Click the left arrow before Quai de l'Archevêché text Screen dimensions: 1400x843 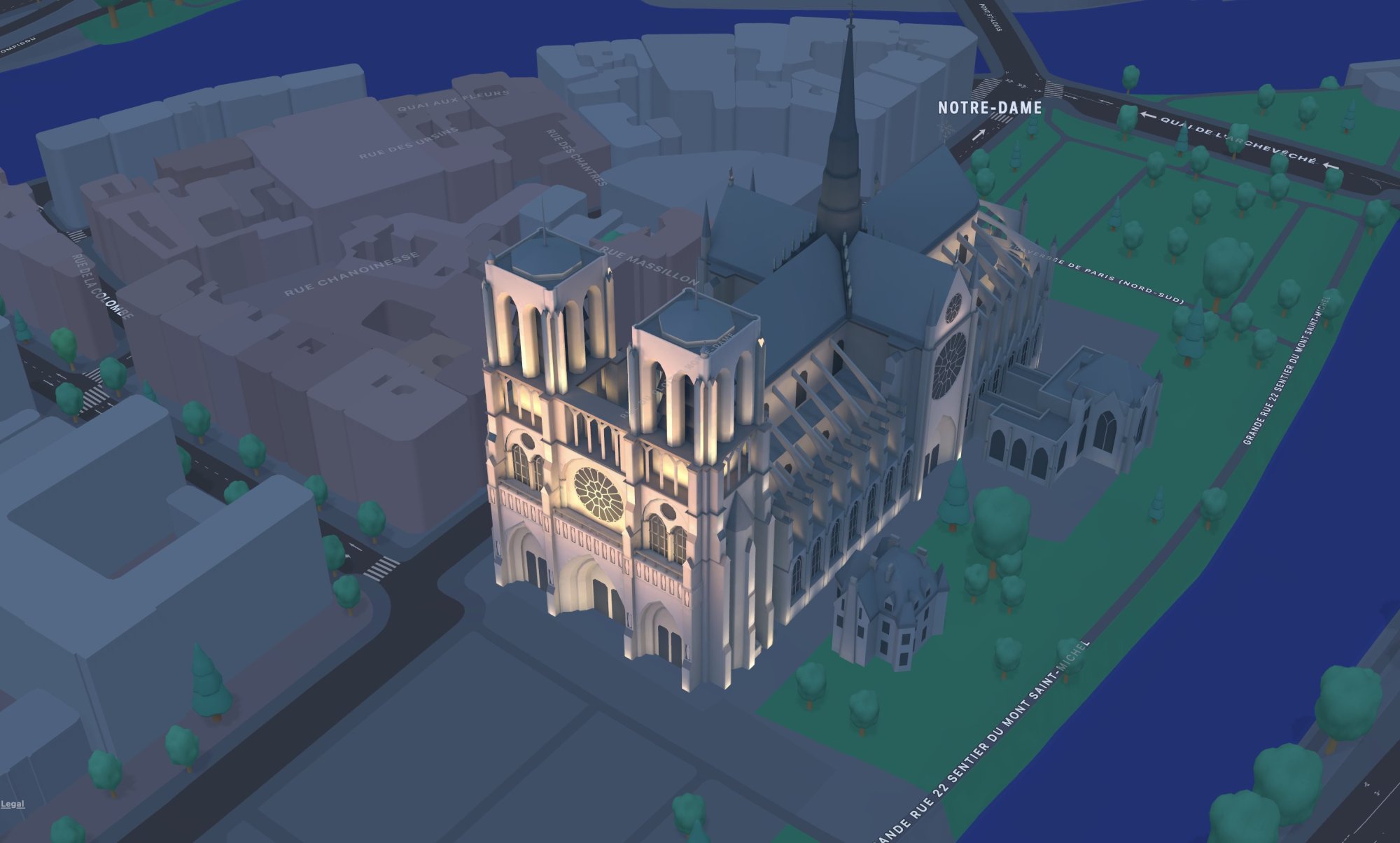[1147, 116]
